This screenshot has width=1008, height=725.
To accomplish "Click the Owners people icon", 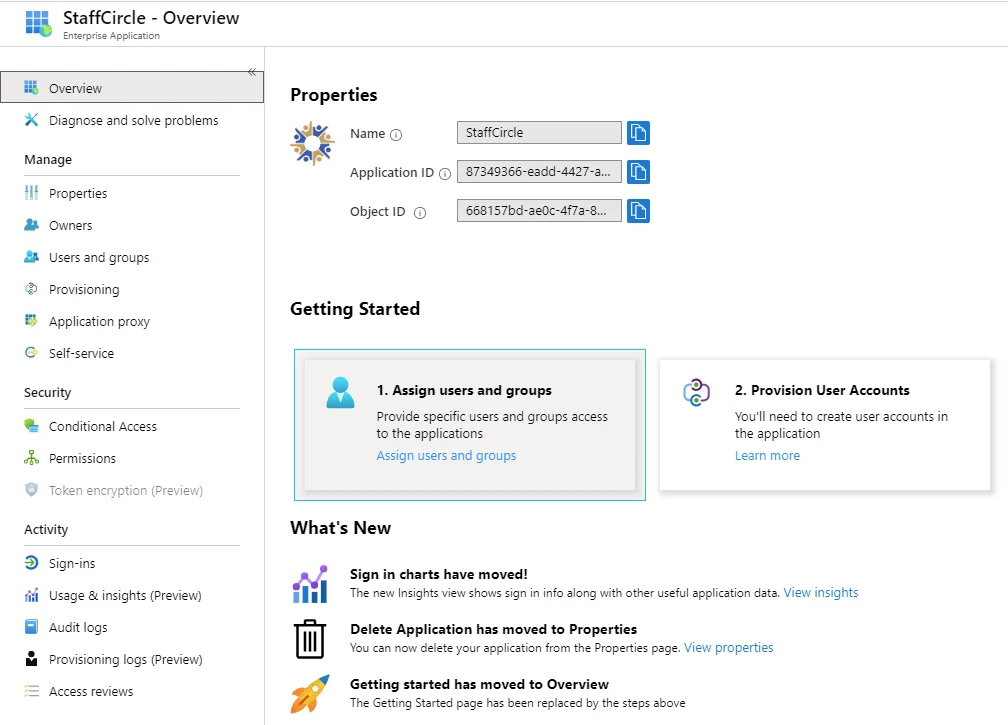I will pos(31,225).
